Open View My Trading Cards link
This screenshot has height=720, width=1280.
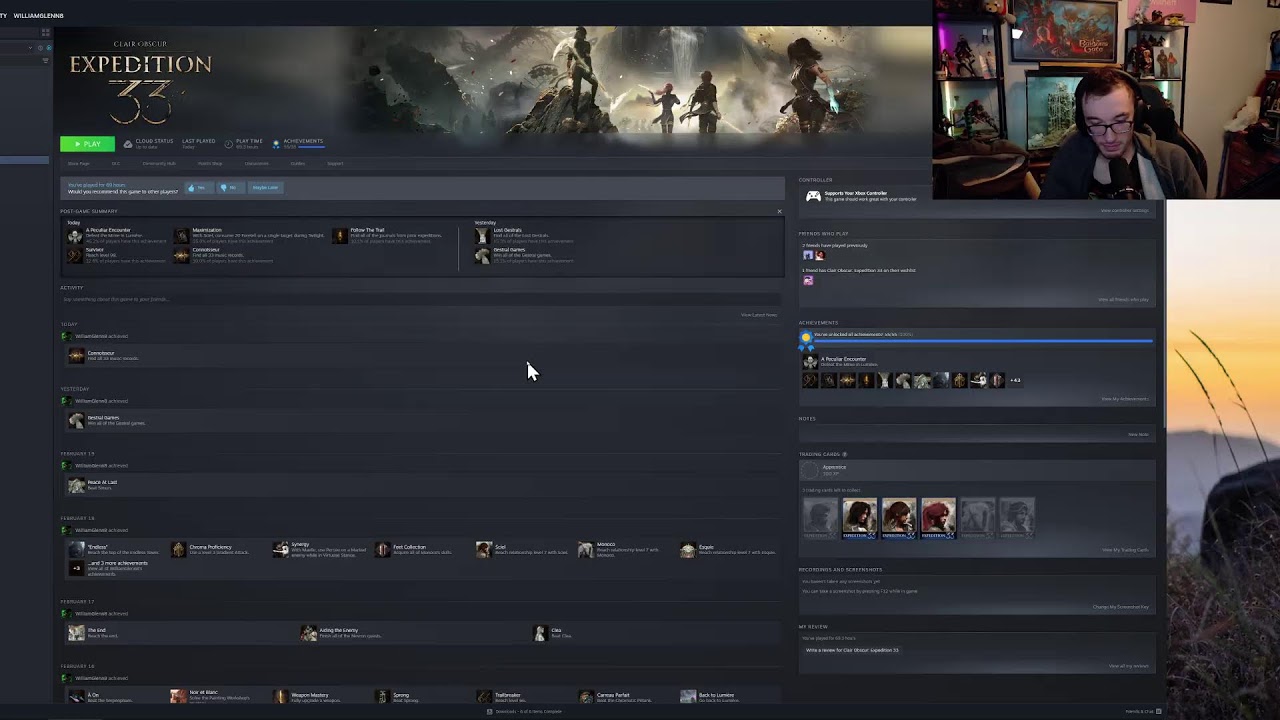[1125, 550]
